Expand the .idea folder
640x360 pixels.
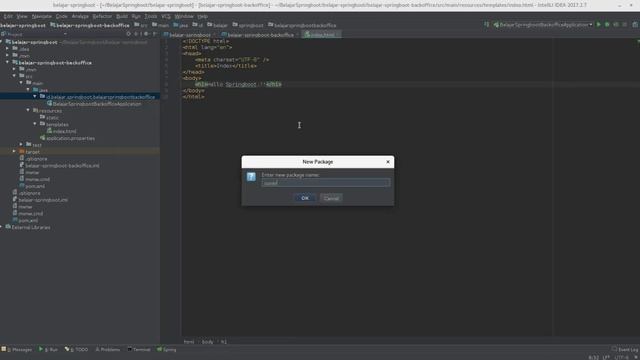(7, 49)
